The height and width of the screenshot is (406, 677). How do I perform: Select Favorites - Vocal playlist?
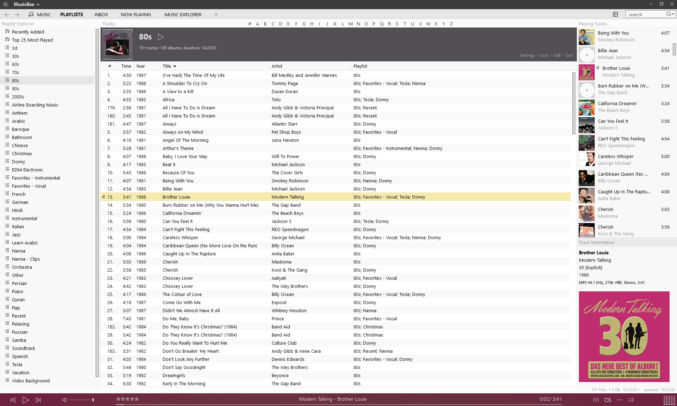28,186
